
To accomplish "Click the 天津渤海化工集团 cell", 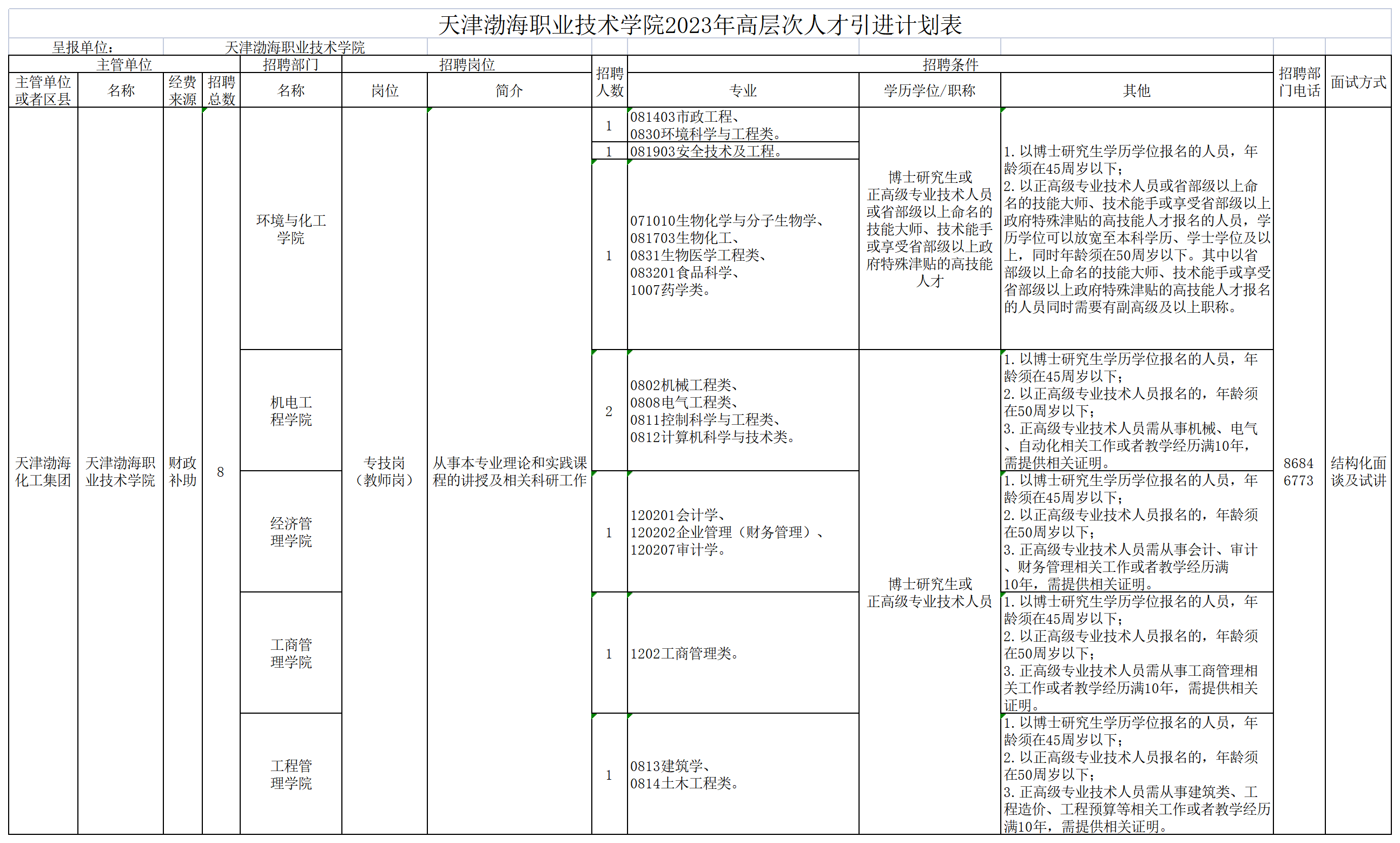I will [x=43, y=471].
